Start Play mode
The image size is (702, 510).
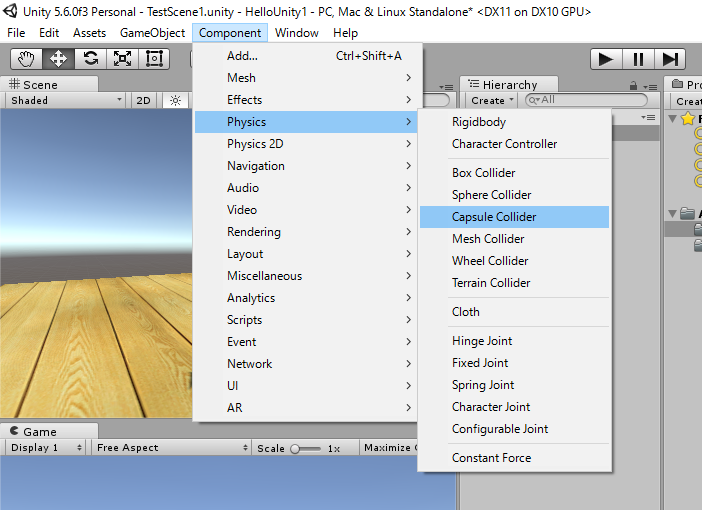606,59
